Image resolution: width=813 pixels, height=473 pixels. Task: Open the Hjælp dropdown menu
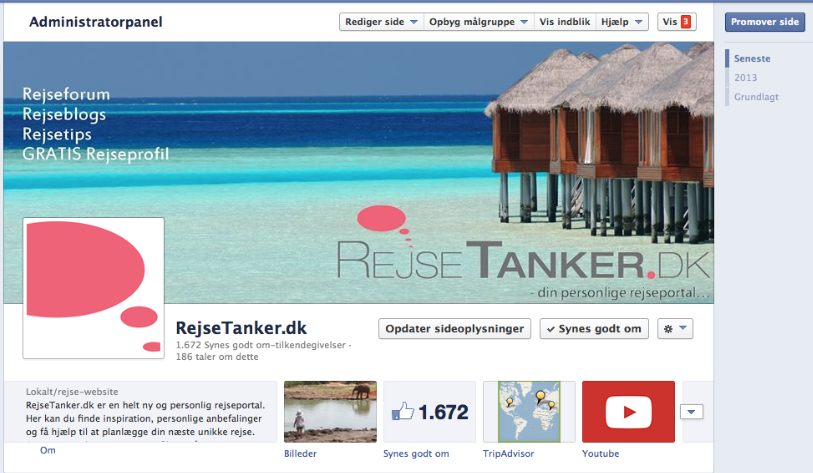point(622,22)
